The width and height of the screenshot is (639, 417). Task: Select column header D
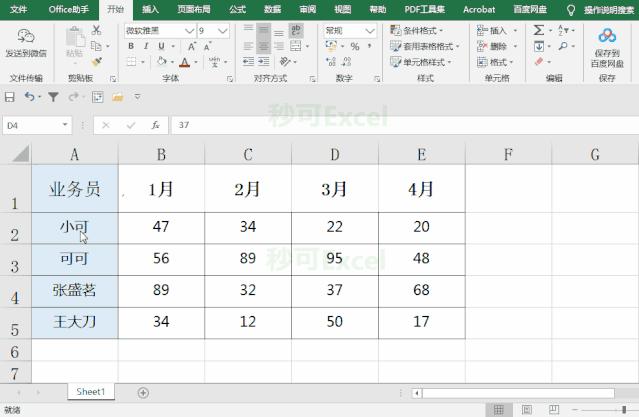(x=335, y=154)
